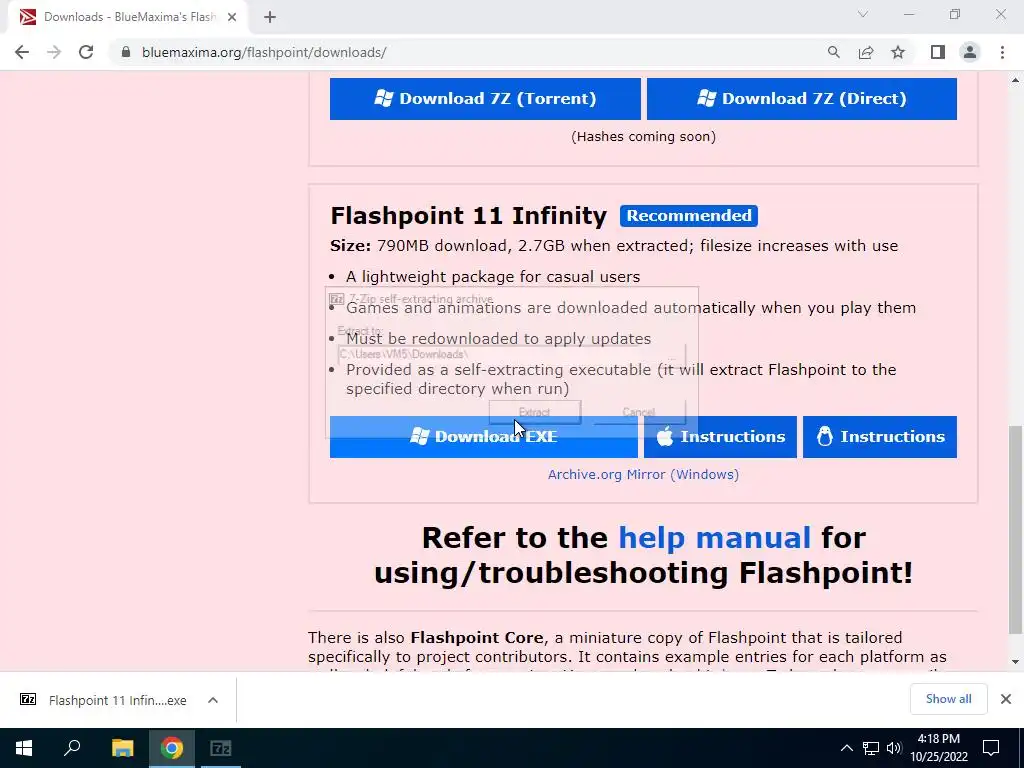1024x768 pixels.
Task: Close the downloads shelf
Action: (1006, 699)
